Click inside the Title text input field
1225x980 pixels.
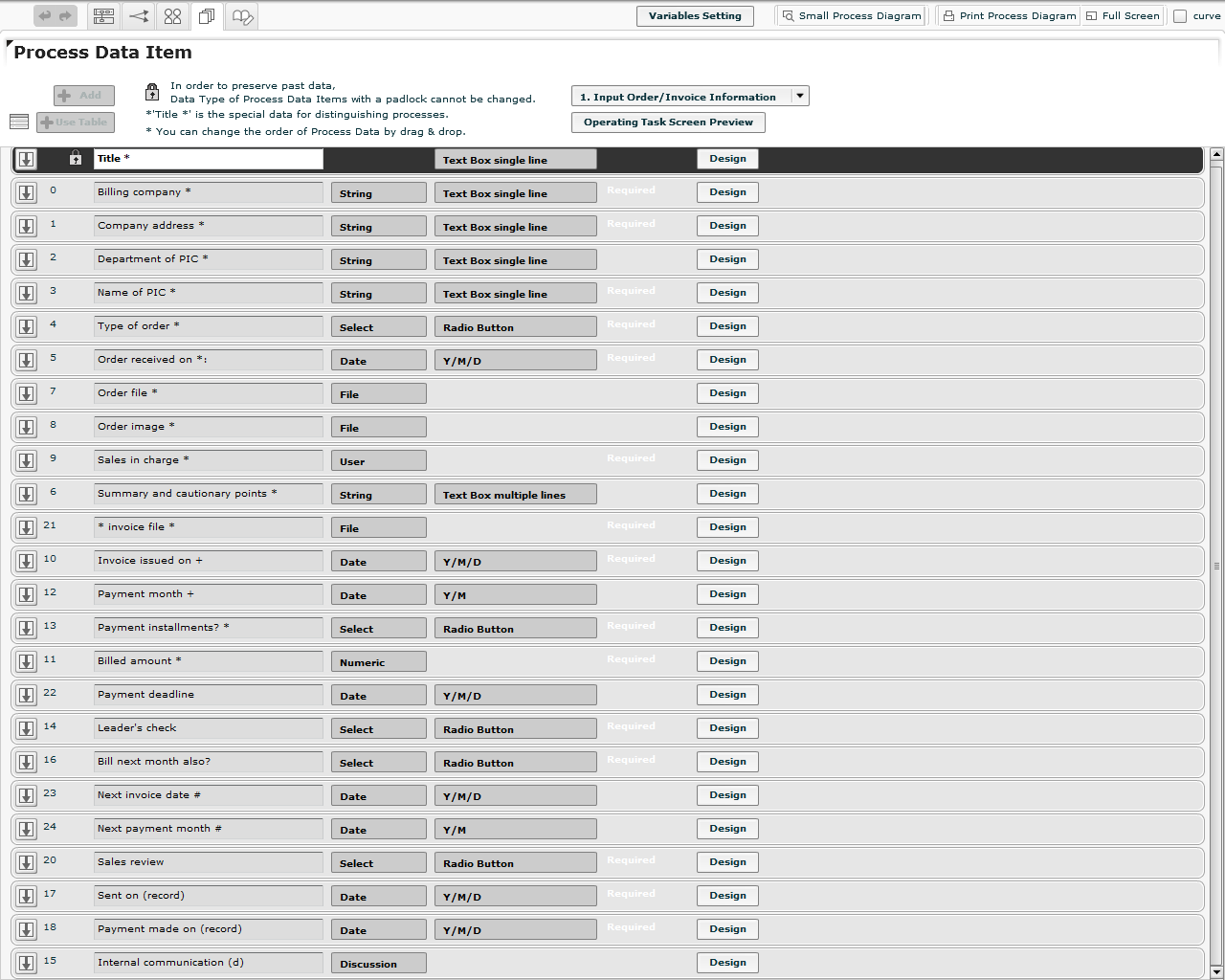coord(209,159)
